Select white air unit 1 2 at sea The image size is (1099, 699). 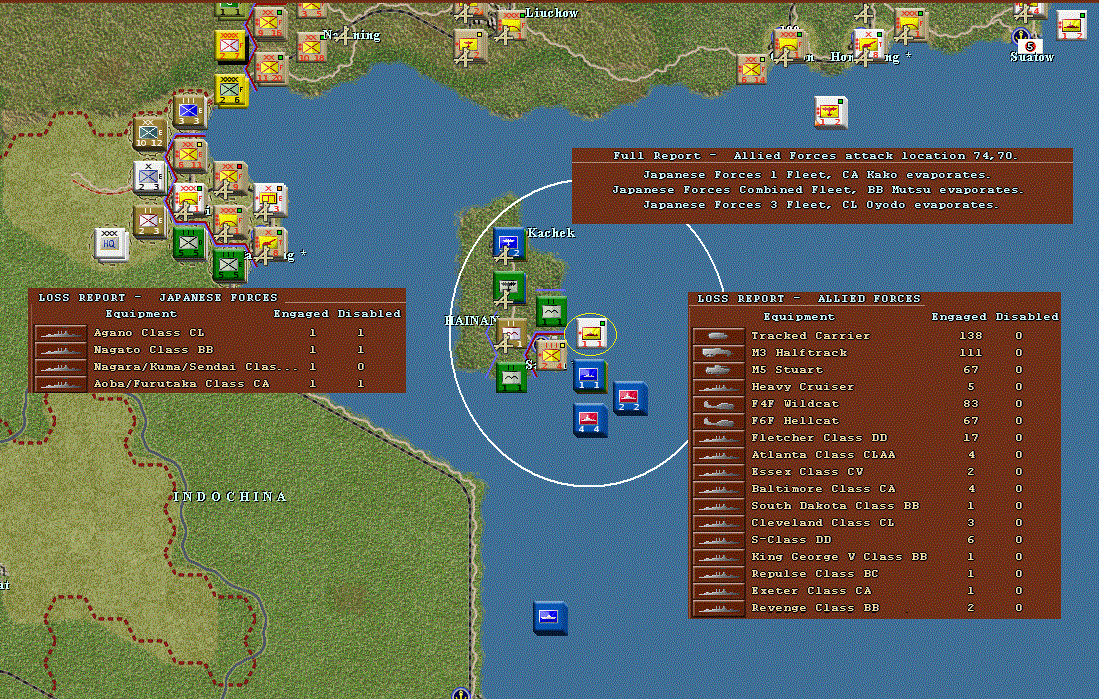click(x=831, y=112)
